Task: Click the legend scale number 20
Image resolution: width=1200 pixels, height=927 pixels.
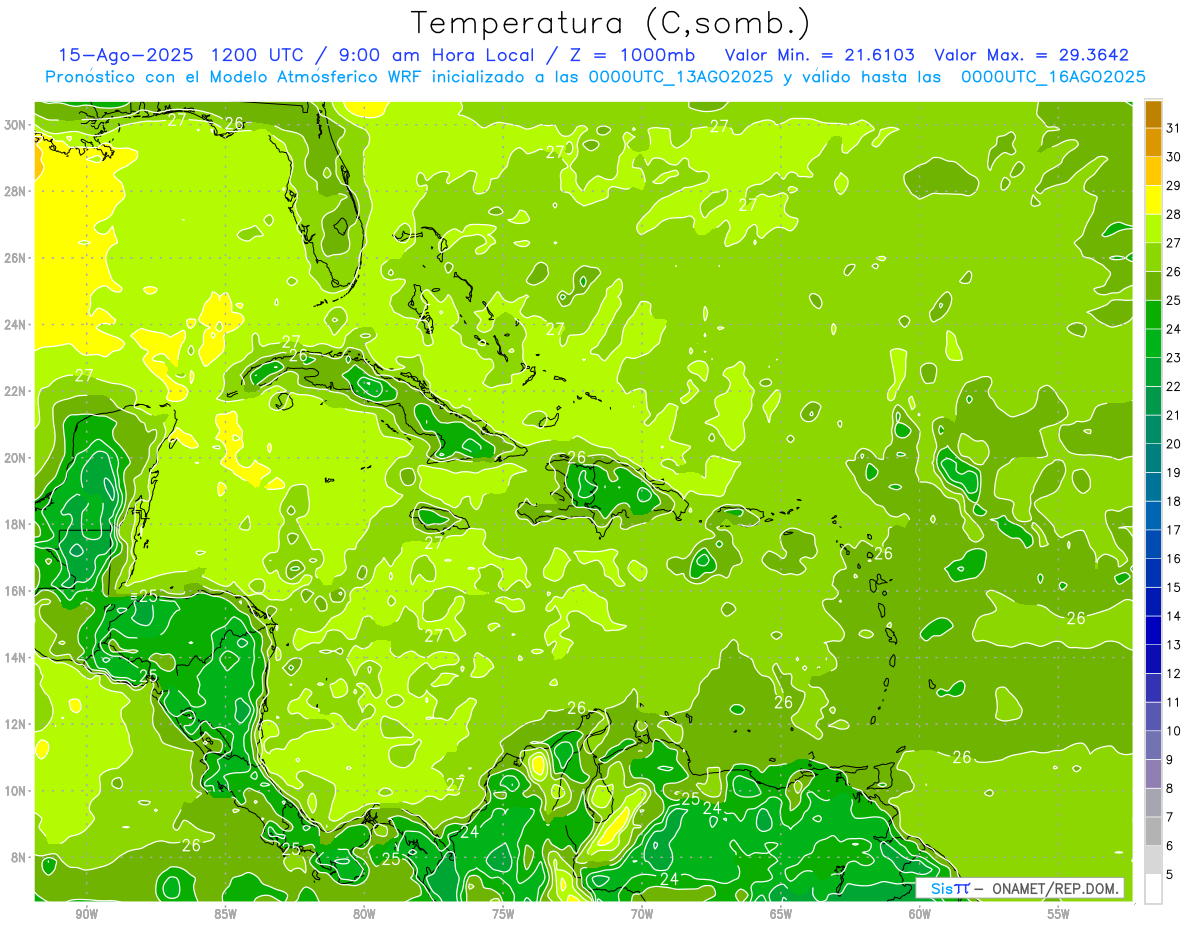Action: tap(1174, 444)
